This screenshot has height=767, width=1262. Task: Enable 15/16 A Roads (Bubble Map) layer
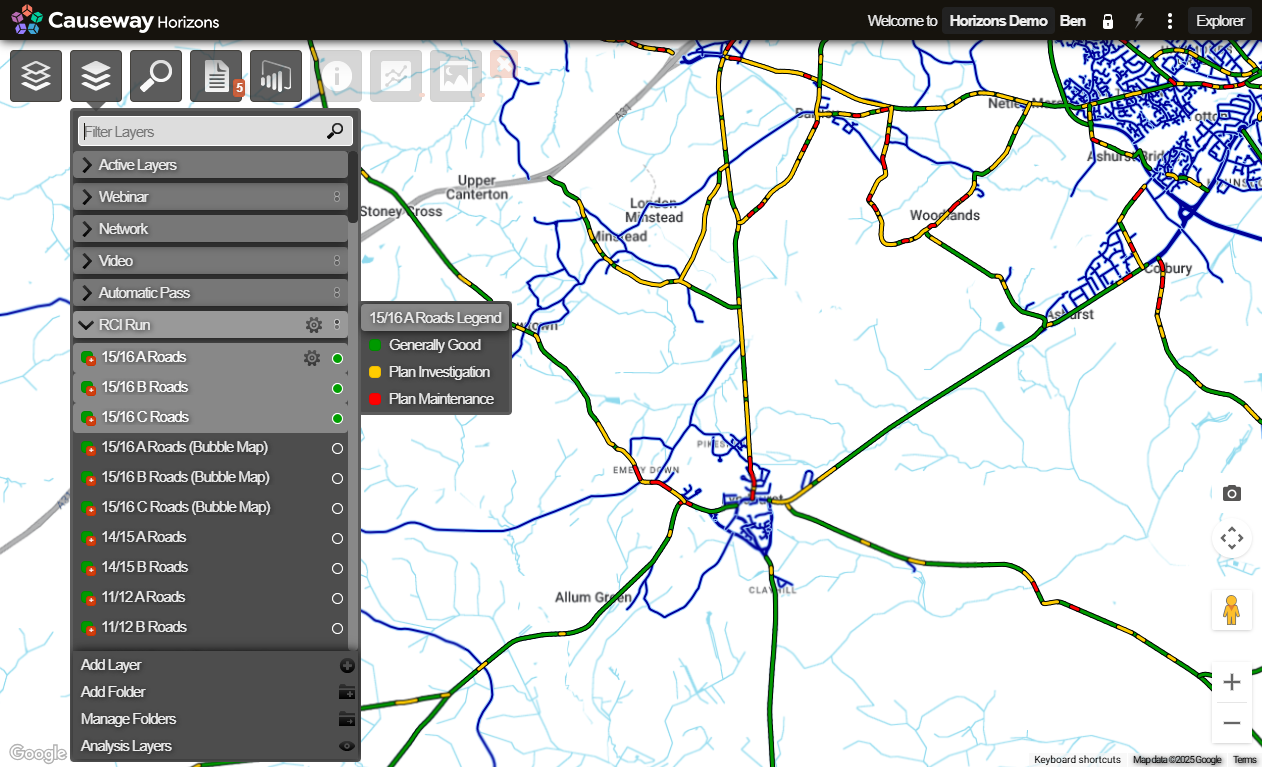pos(337,448)
